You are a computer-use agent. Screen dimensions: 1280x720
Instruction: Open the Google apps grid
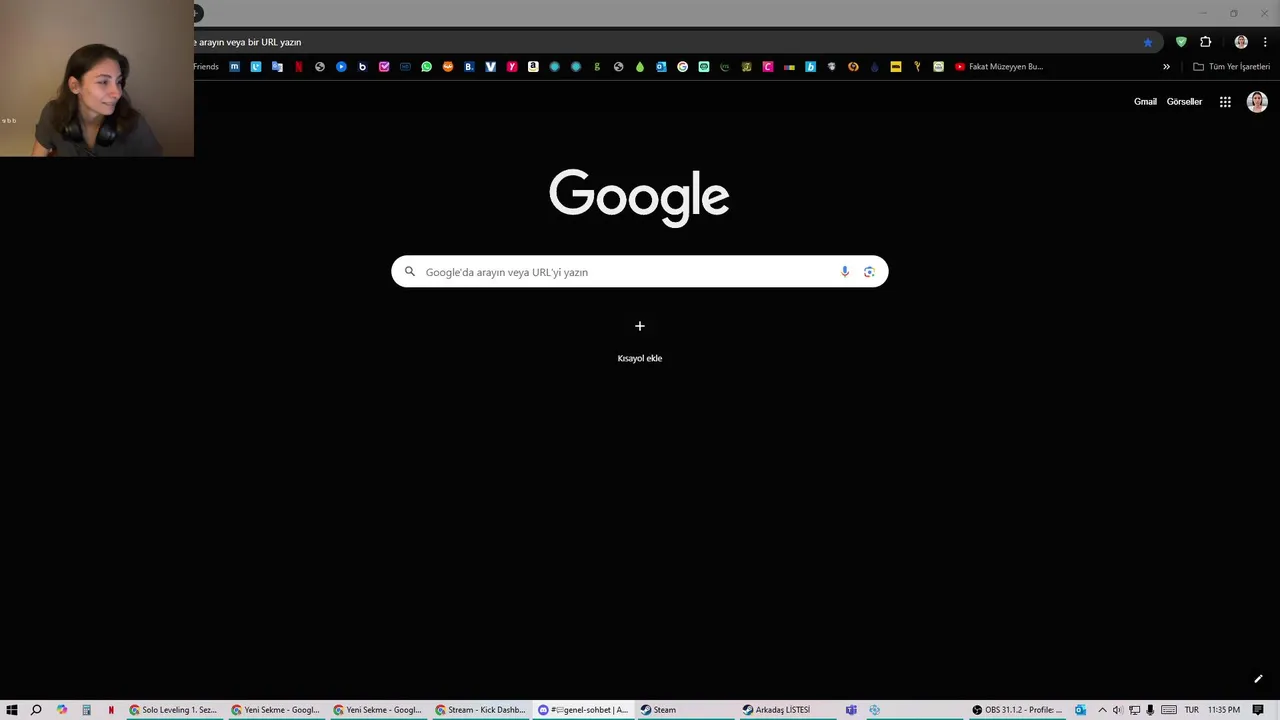1225,102
